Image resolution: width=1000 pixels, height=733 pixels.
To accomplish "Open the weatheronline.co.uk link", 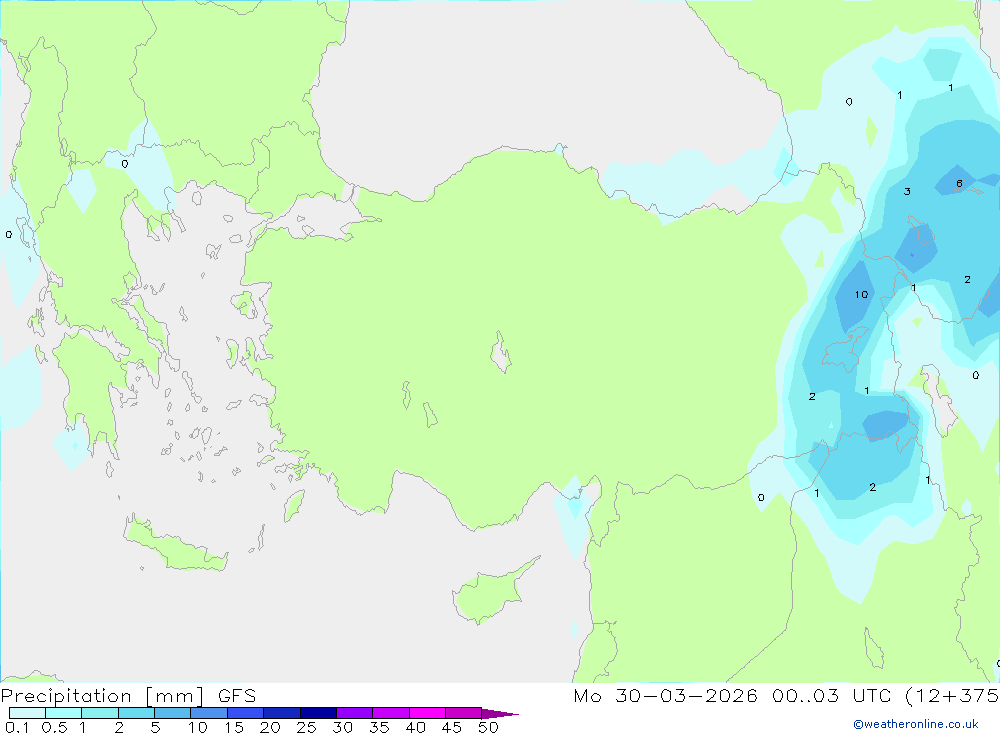I will (x=916, y=724).
